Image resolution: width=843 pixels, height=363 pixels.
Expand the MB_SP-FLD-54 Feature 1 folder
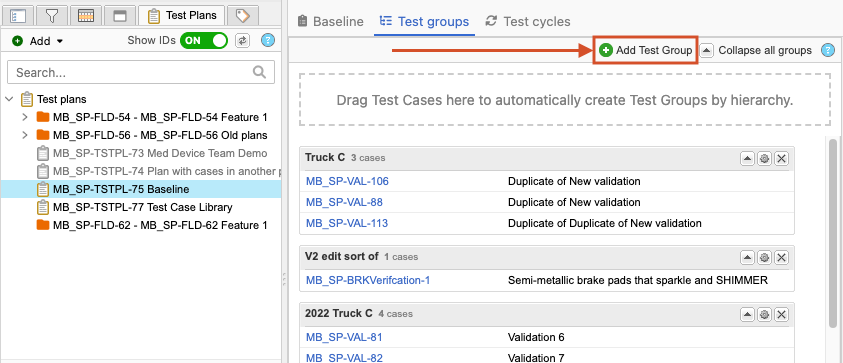point(25,117)
